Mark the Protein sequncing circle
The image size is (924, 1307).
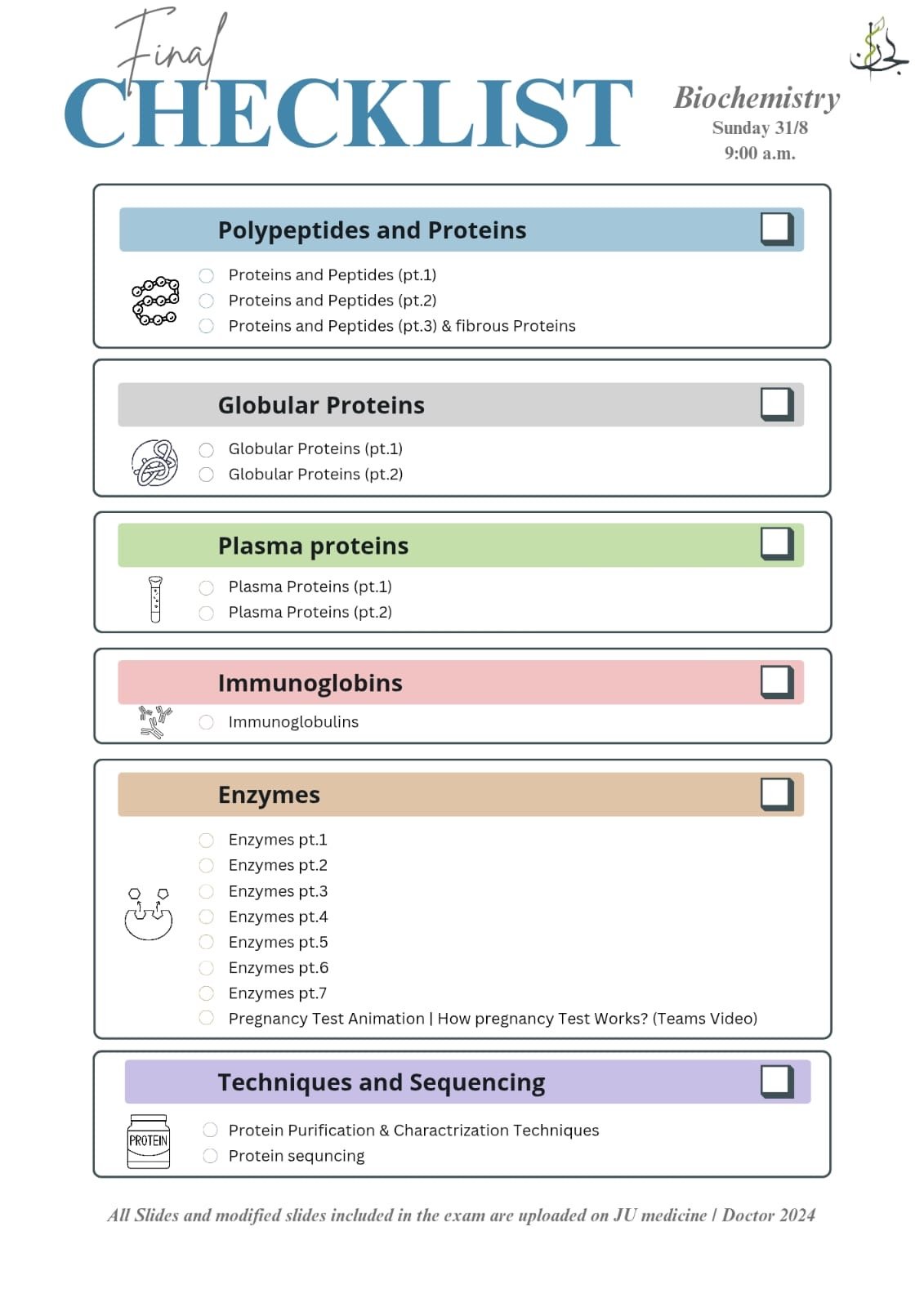210,1156
